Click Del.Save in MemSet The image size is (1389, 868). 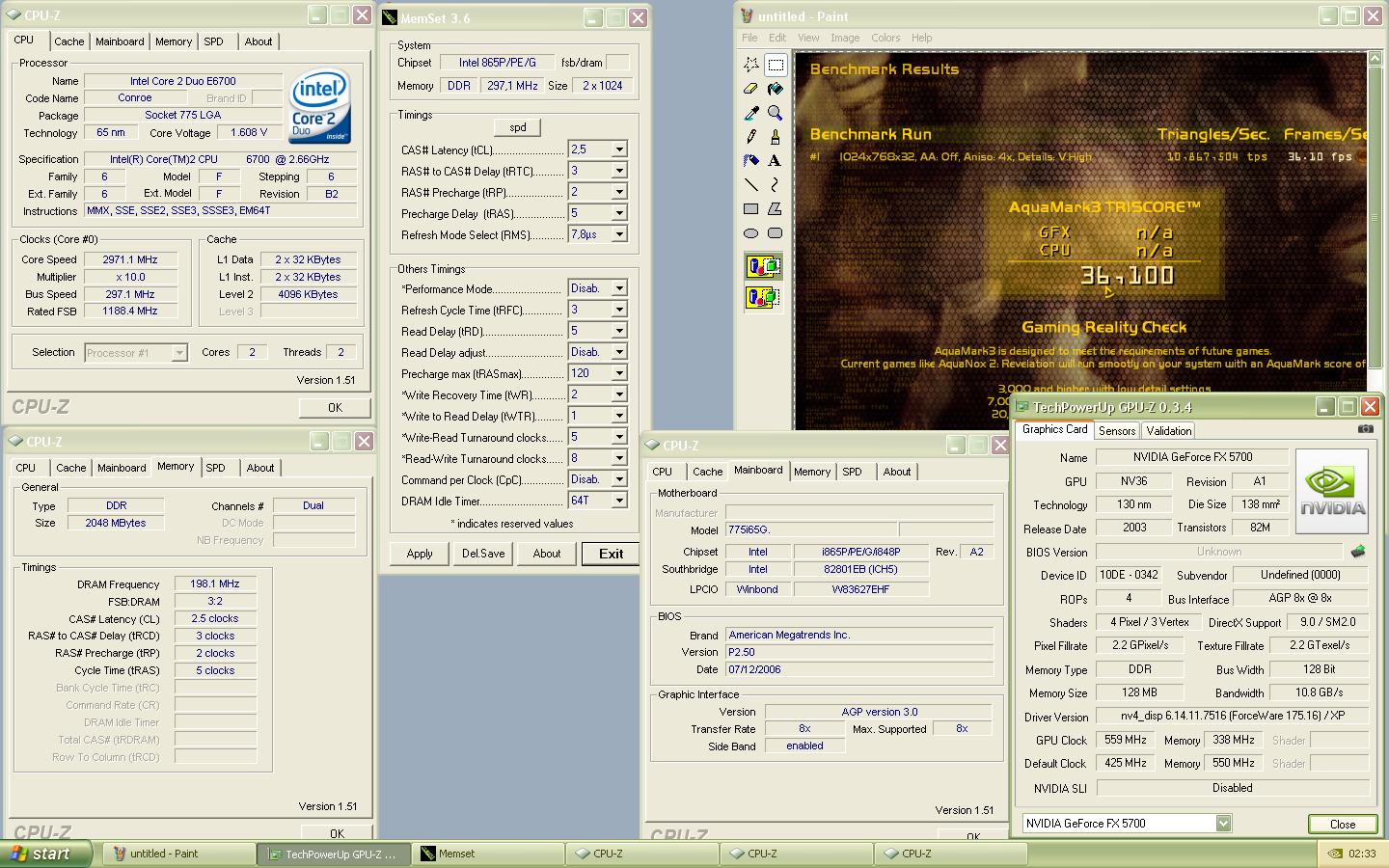coord(483,554)
